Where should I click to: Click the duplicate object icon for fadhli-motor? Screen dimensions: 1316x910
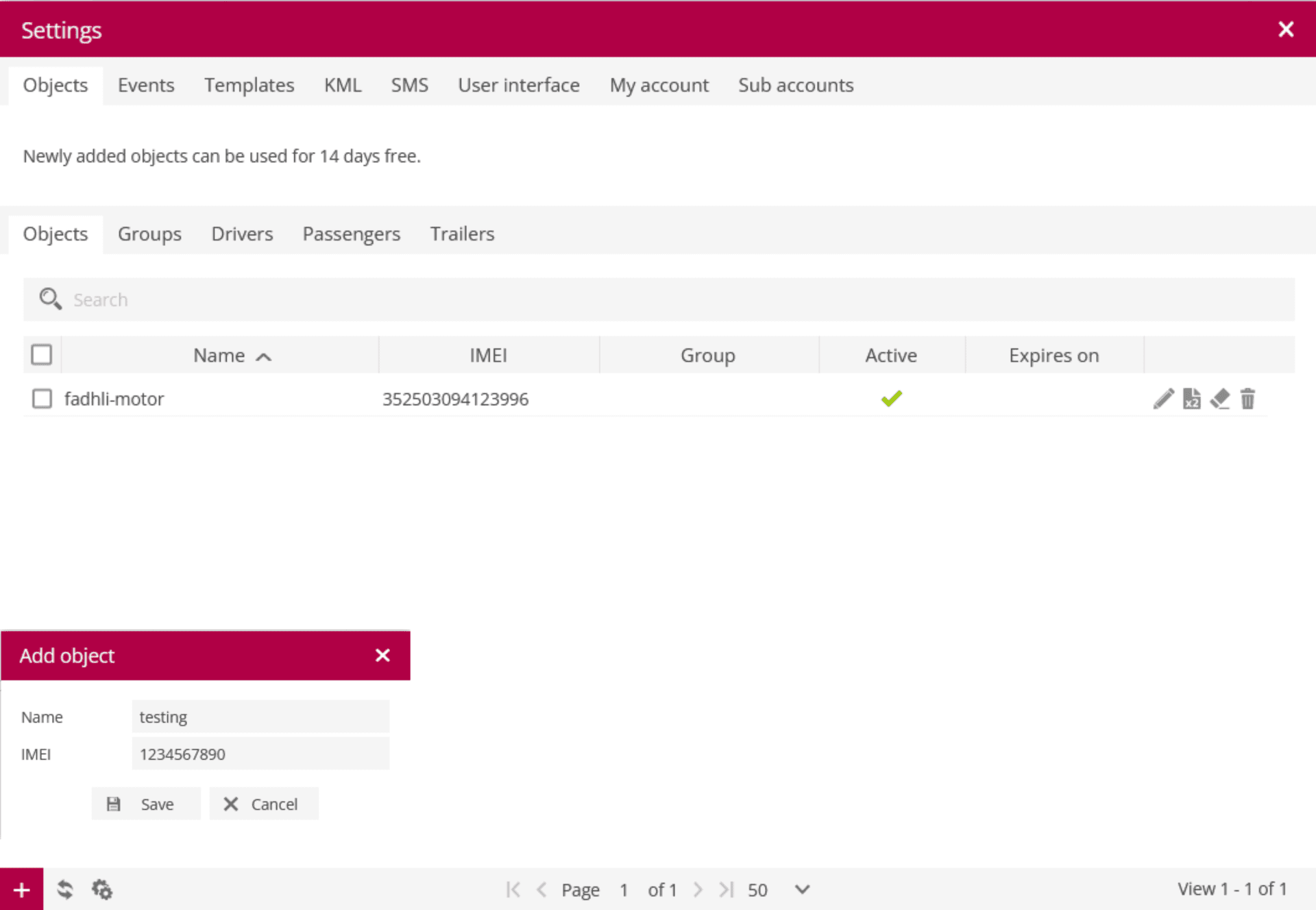pos(1191,398)
